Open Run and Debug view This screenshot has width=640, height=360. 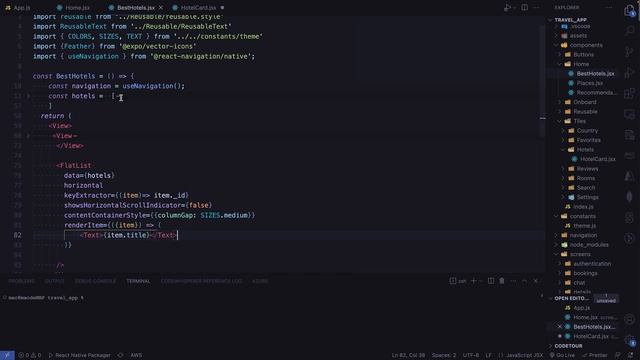pyautogui.click(x=629, y=73)
